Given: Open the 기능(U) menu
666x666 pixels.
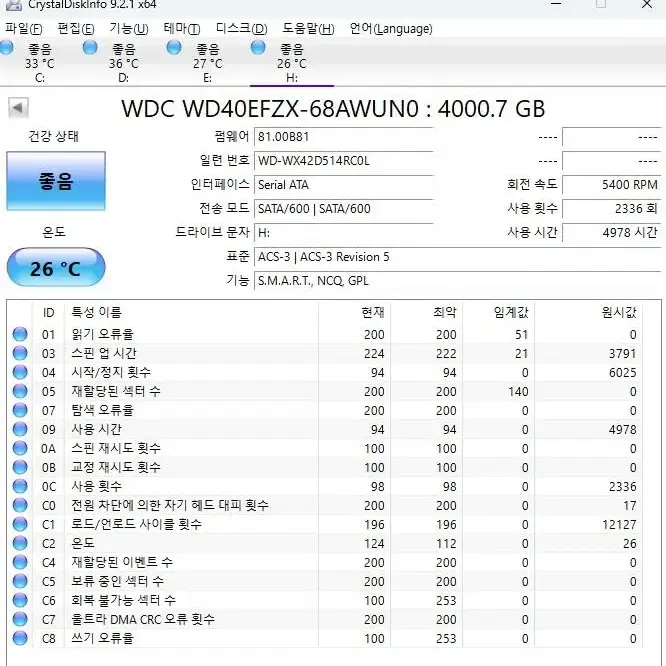Looking at the screenshot, I should coord(128,28).
